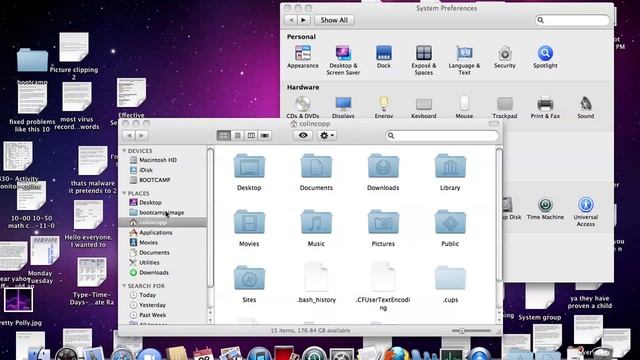Image resolution: width=640 pixels, height=360 pixels.
Task: Open Displays preferences pane
Action: click(x=343, y=107)
